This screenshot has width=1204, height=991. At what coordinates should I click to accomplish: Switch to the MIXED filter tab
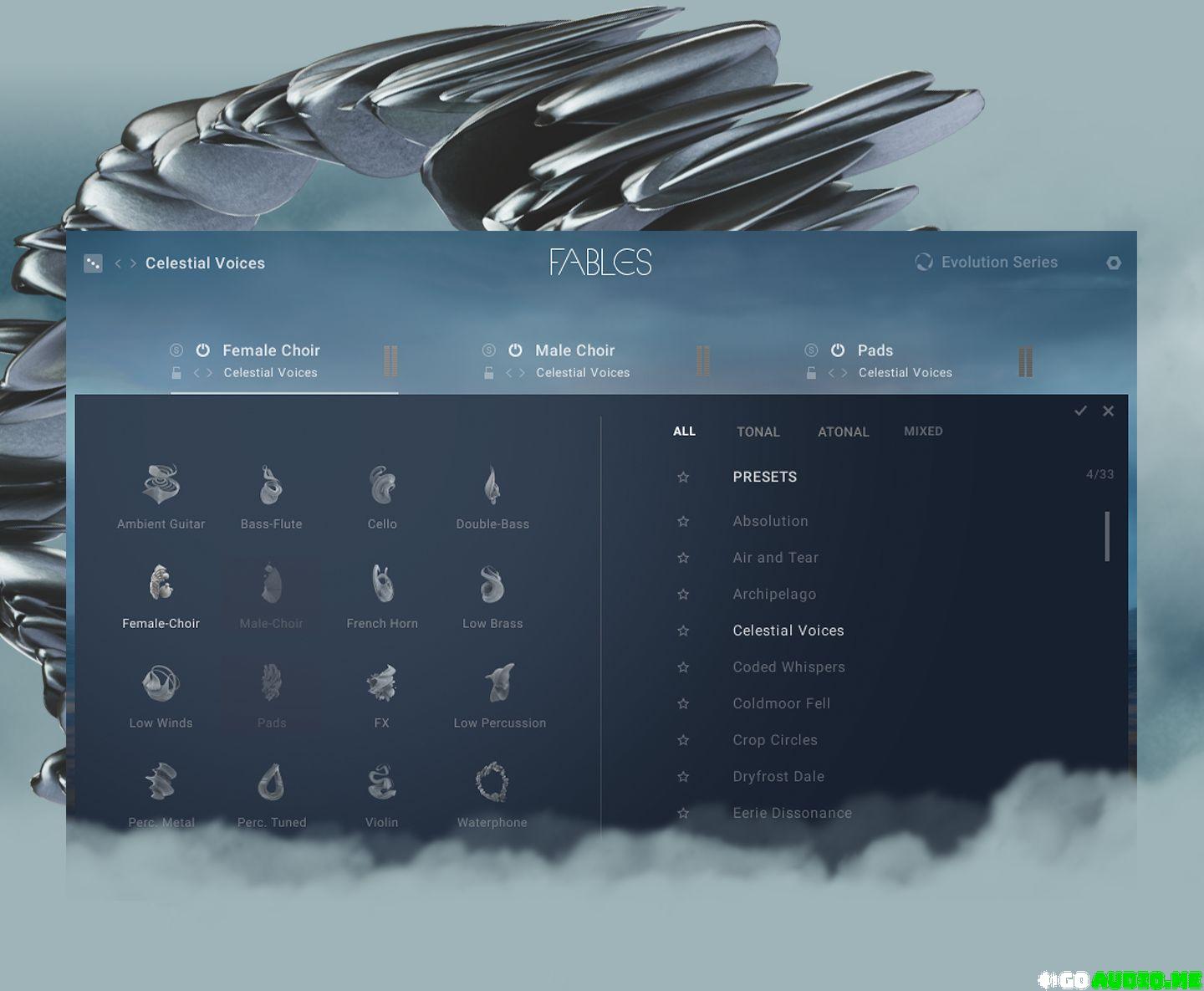(x=923, y=432)
